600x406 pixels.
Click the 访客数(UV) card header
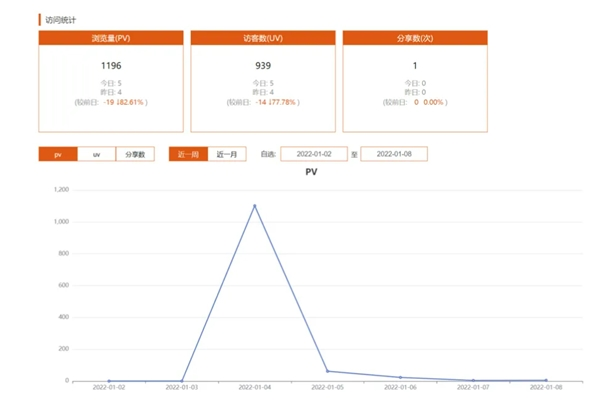point(263,38)
